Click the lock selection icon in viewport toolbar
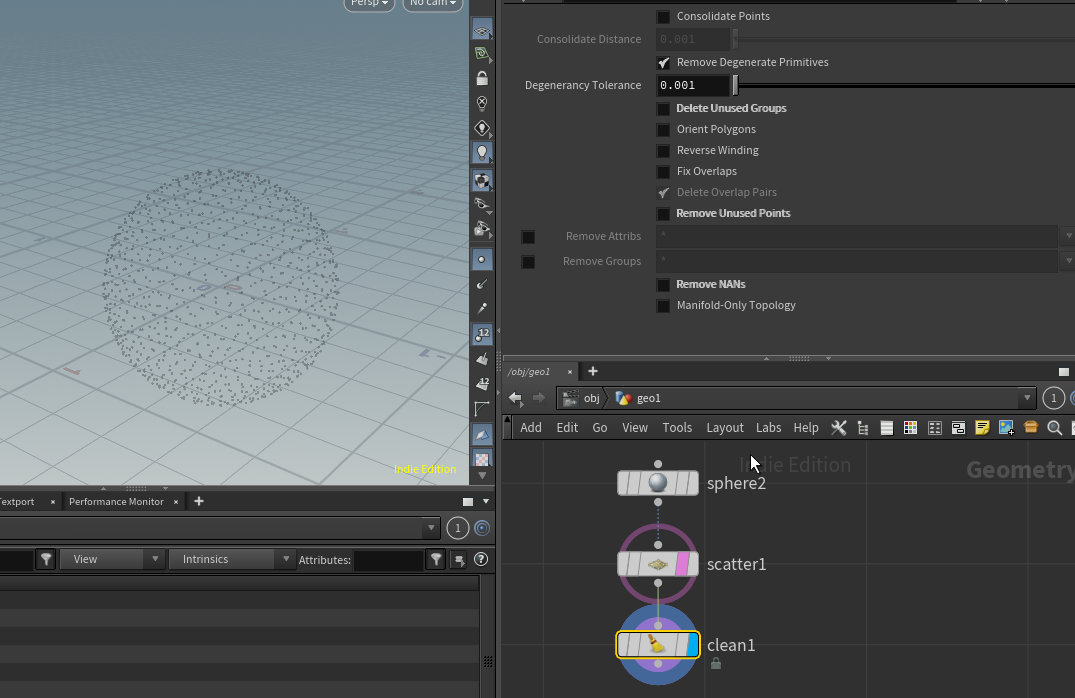Screen dimensions: 1075x698 [x=482, y=78]
